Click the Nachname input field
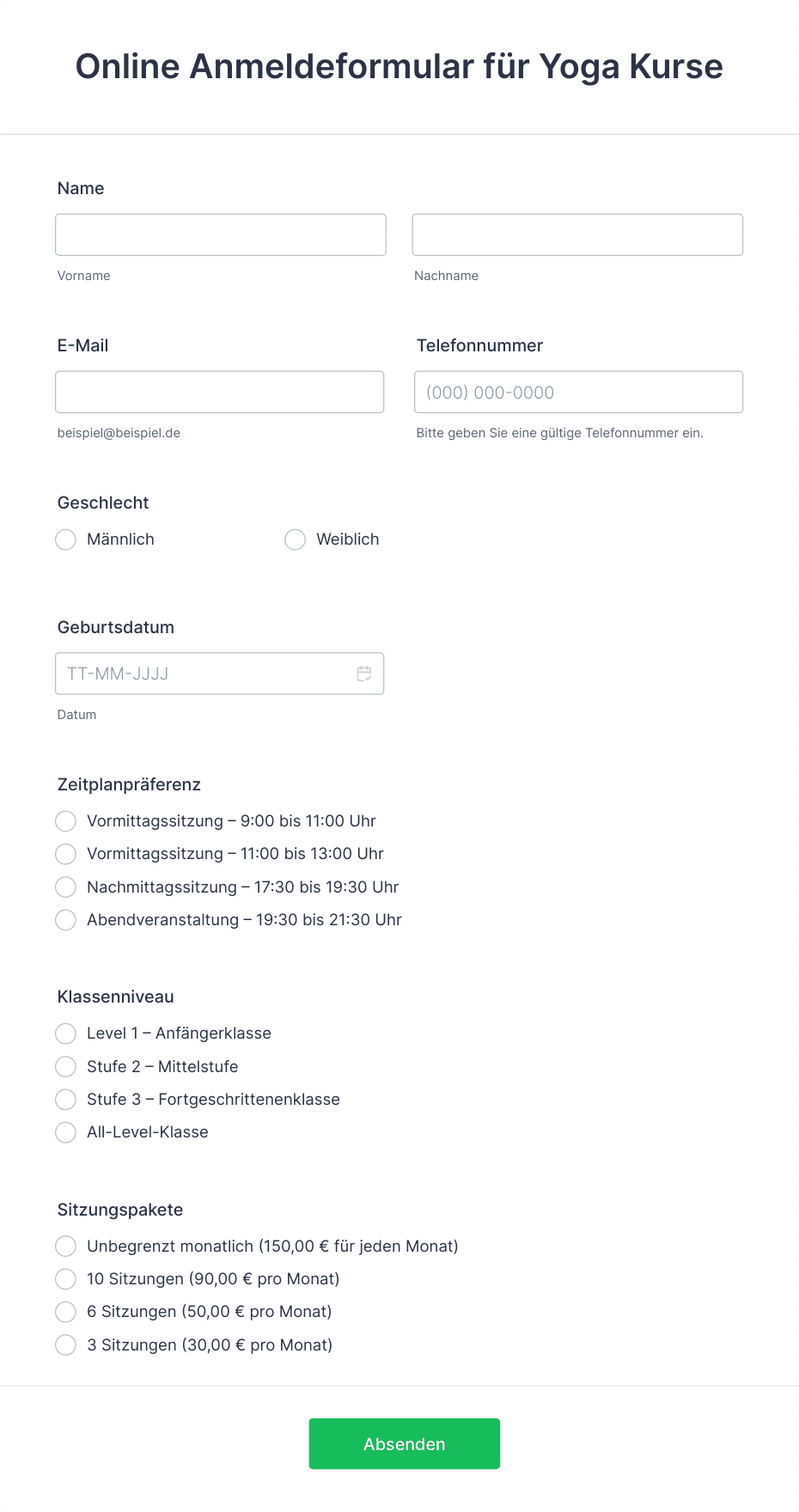 (577, 234)
